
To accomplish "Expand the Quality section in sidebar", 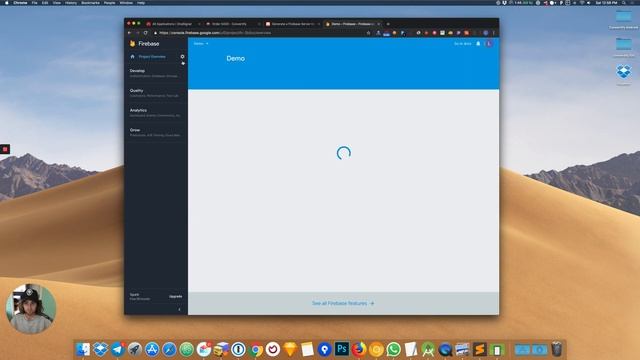I will pos(156,93).
